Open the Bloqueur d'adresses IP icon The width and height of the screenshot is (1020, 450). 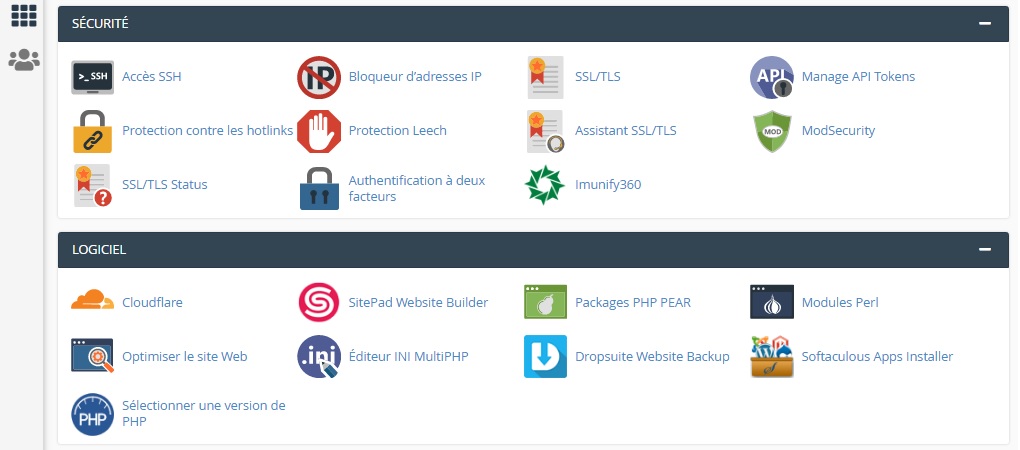pos(319,77)
